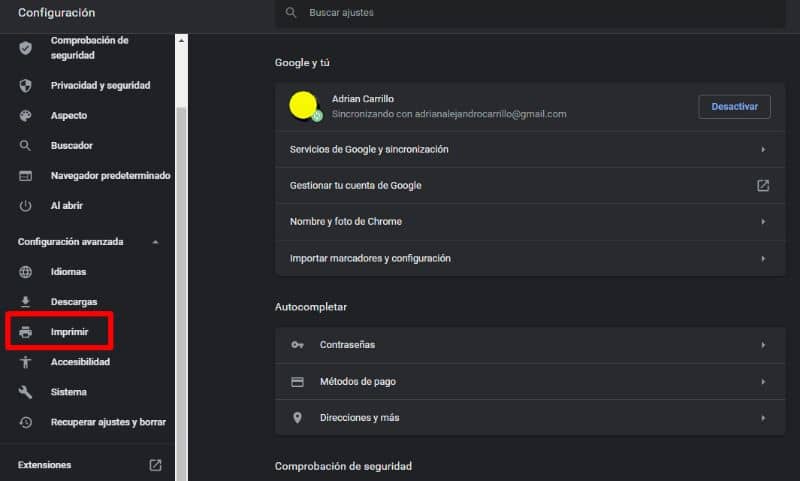The width and height of the screenshot is (800, 481).
Task: Click the yellow profile avatar
Action: (x=304, y=105)
